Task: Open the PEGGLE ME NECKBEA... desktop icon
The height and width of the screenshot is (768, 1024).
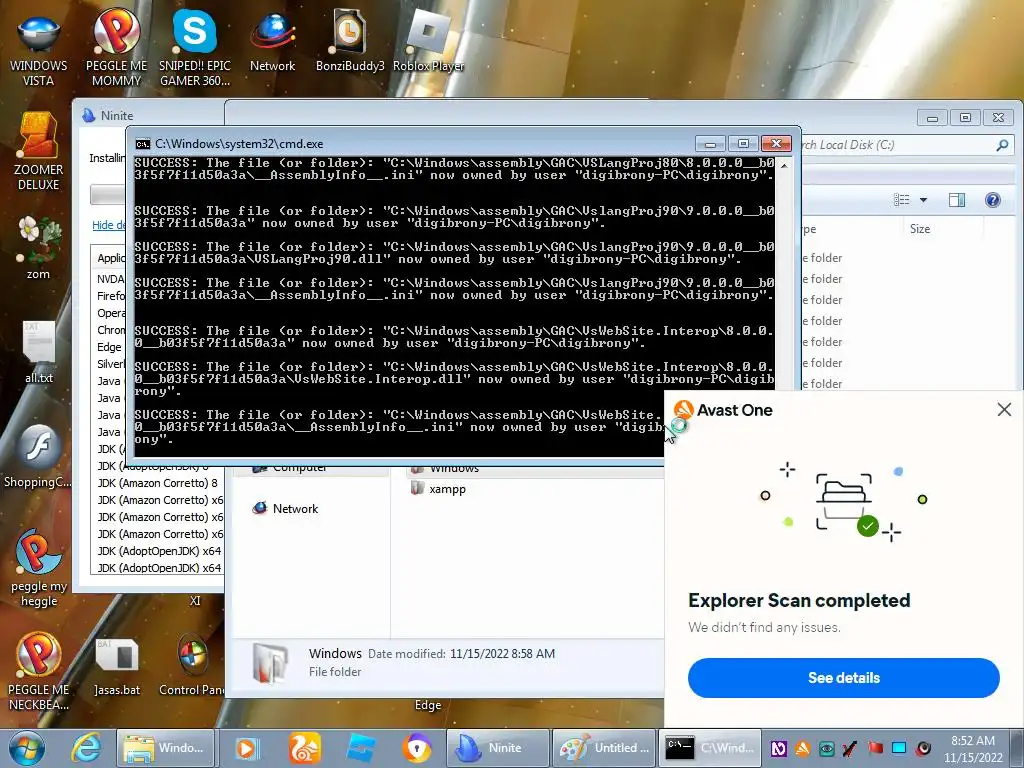Action: [38, 671]
